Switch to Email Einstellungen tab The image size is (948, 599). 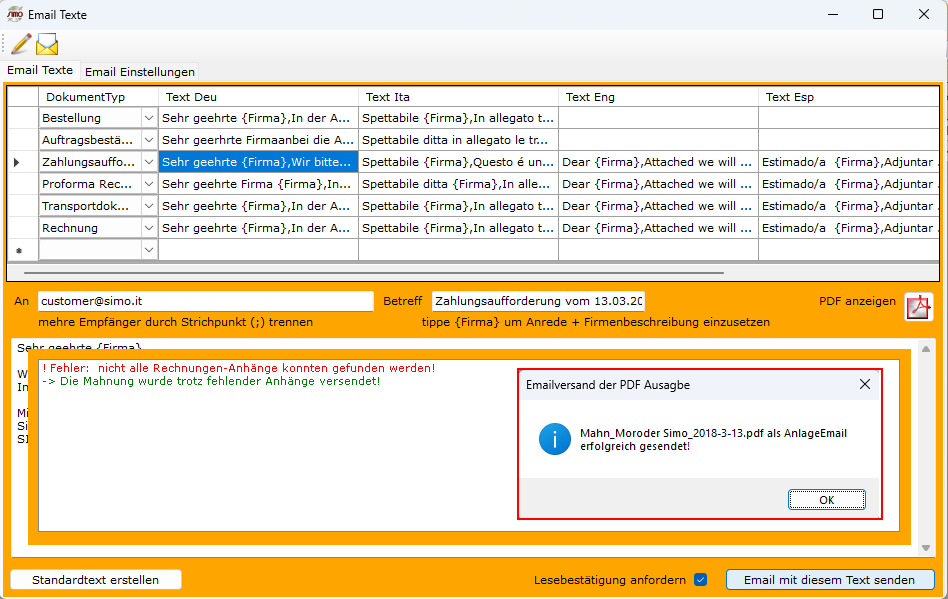[x=140, y=72]
